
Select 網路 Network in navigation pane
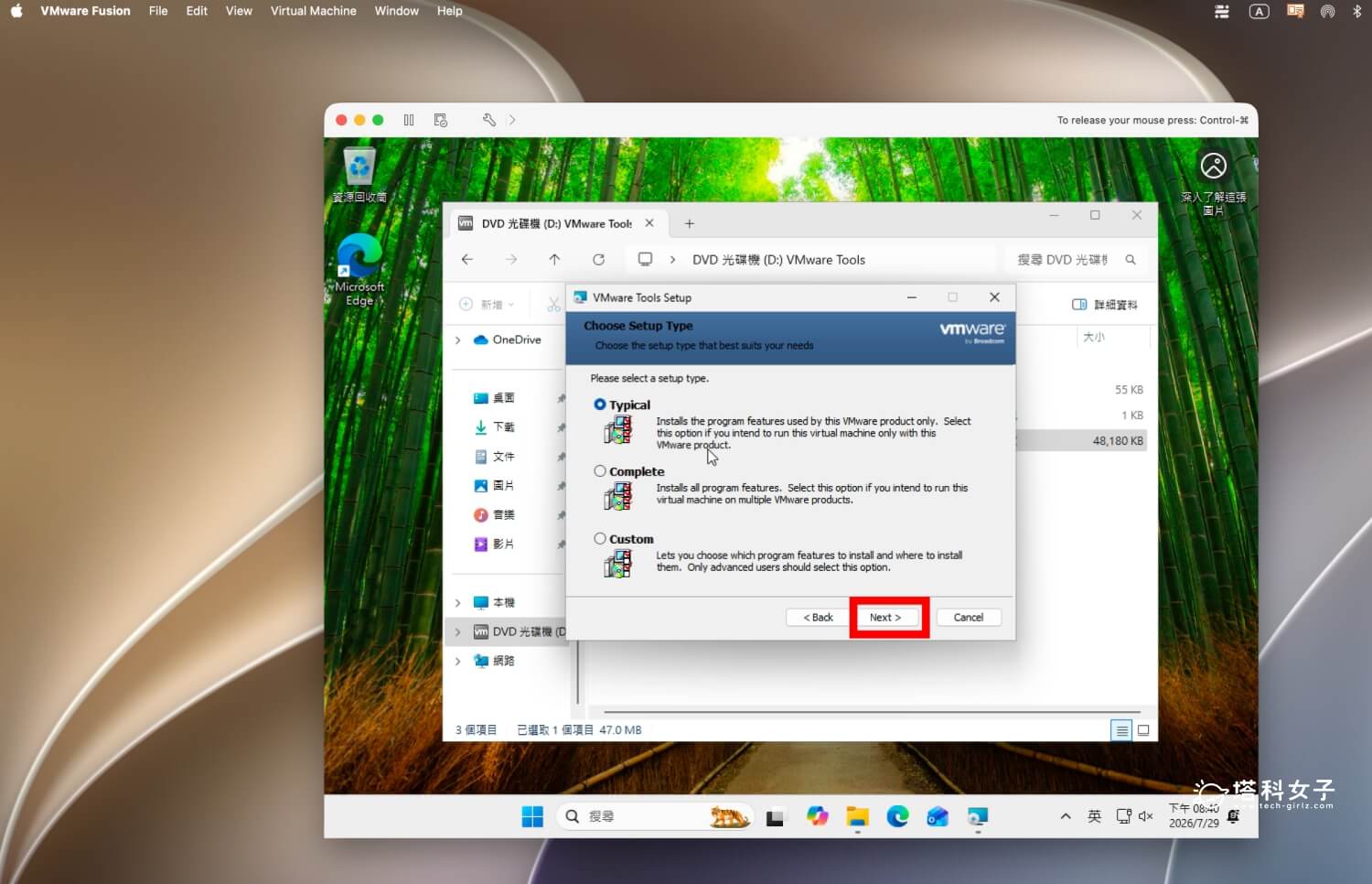click(494, 661)
